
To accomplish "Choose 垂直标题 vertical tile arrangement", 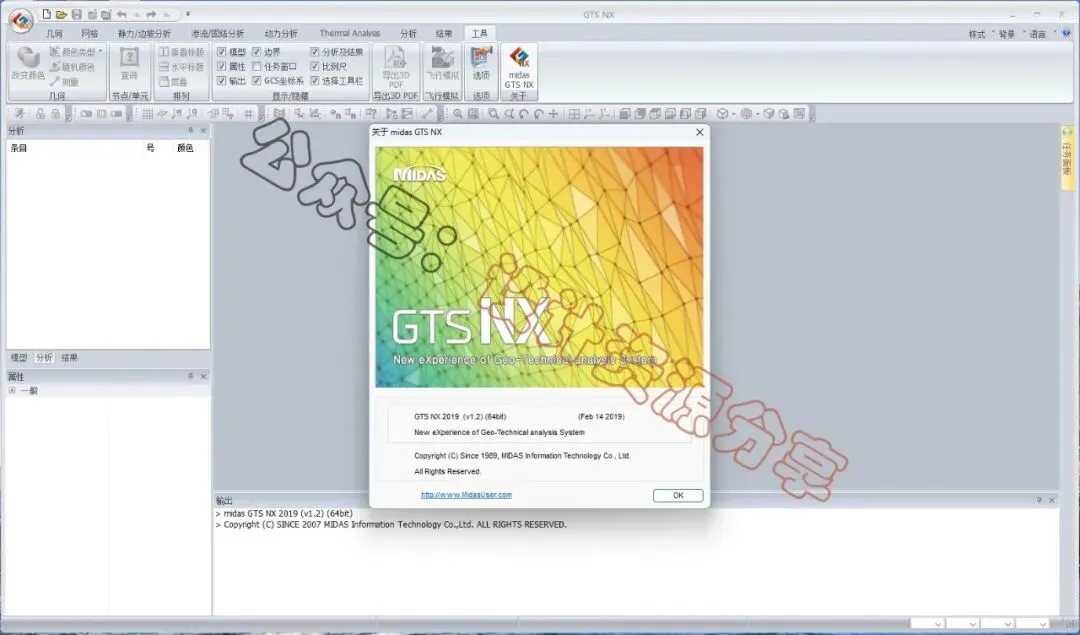I will point(181,52).
